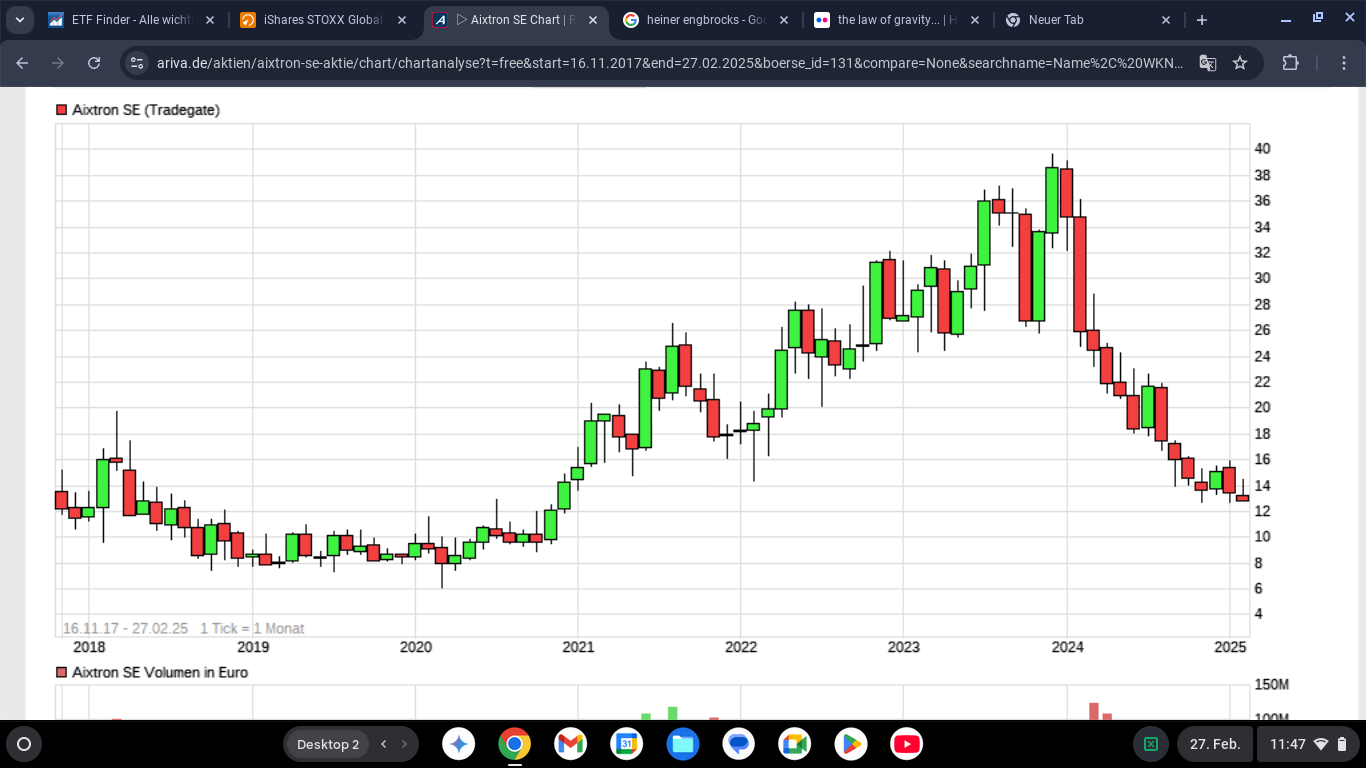Launch Gmail from the shelf

pyautogui.click(x=570, y=744)
